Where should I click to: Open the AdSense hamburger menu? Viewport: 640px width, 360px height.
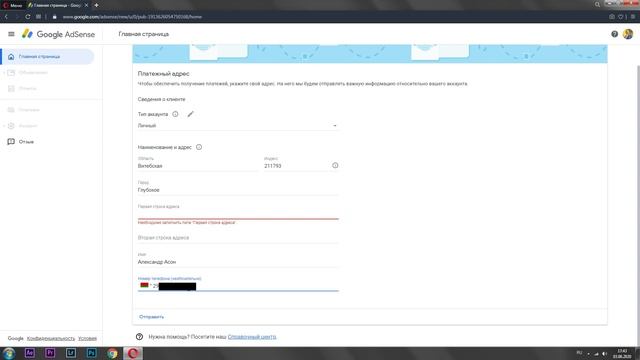pos(11,34)
